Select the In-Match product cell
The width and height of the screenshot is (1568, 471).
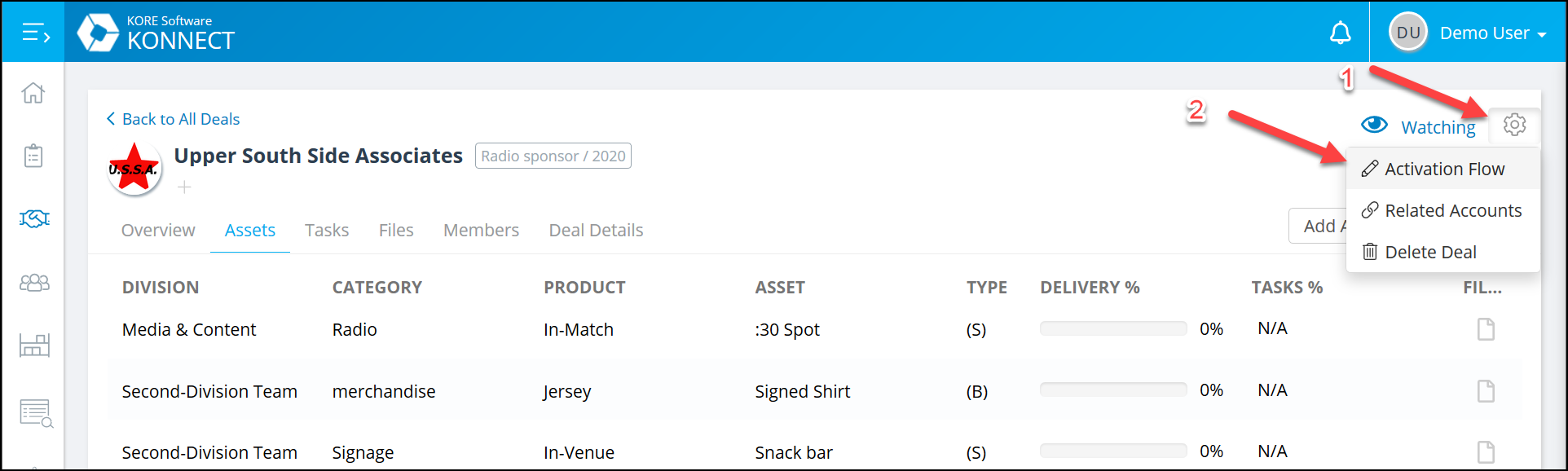coord(579,329)
